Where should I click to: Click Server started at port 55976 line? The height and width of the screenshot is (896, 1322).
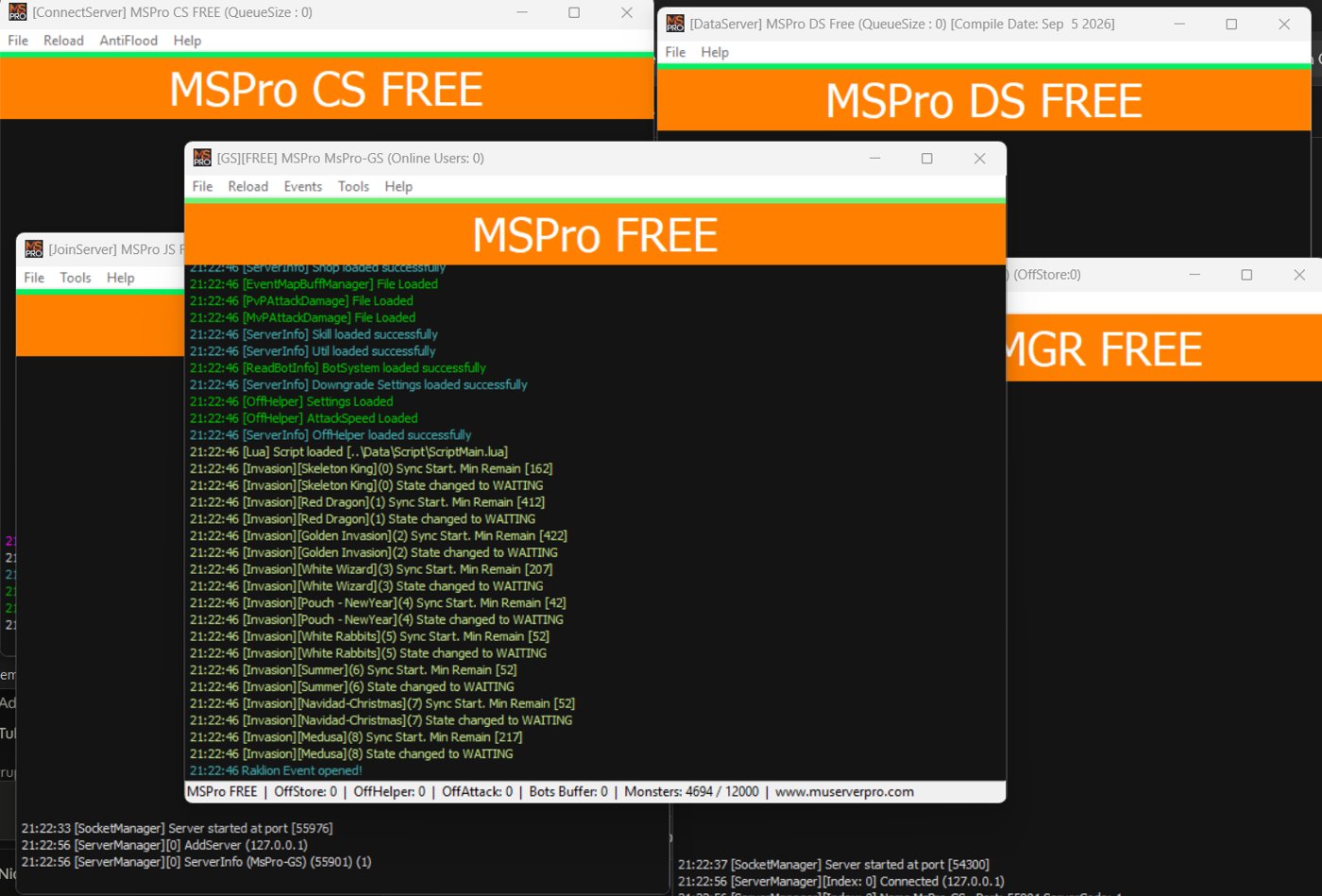[178, 828]
